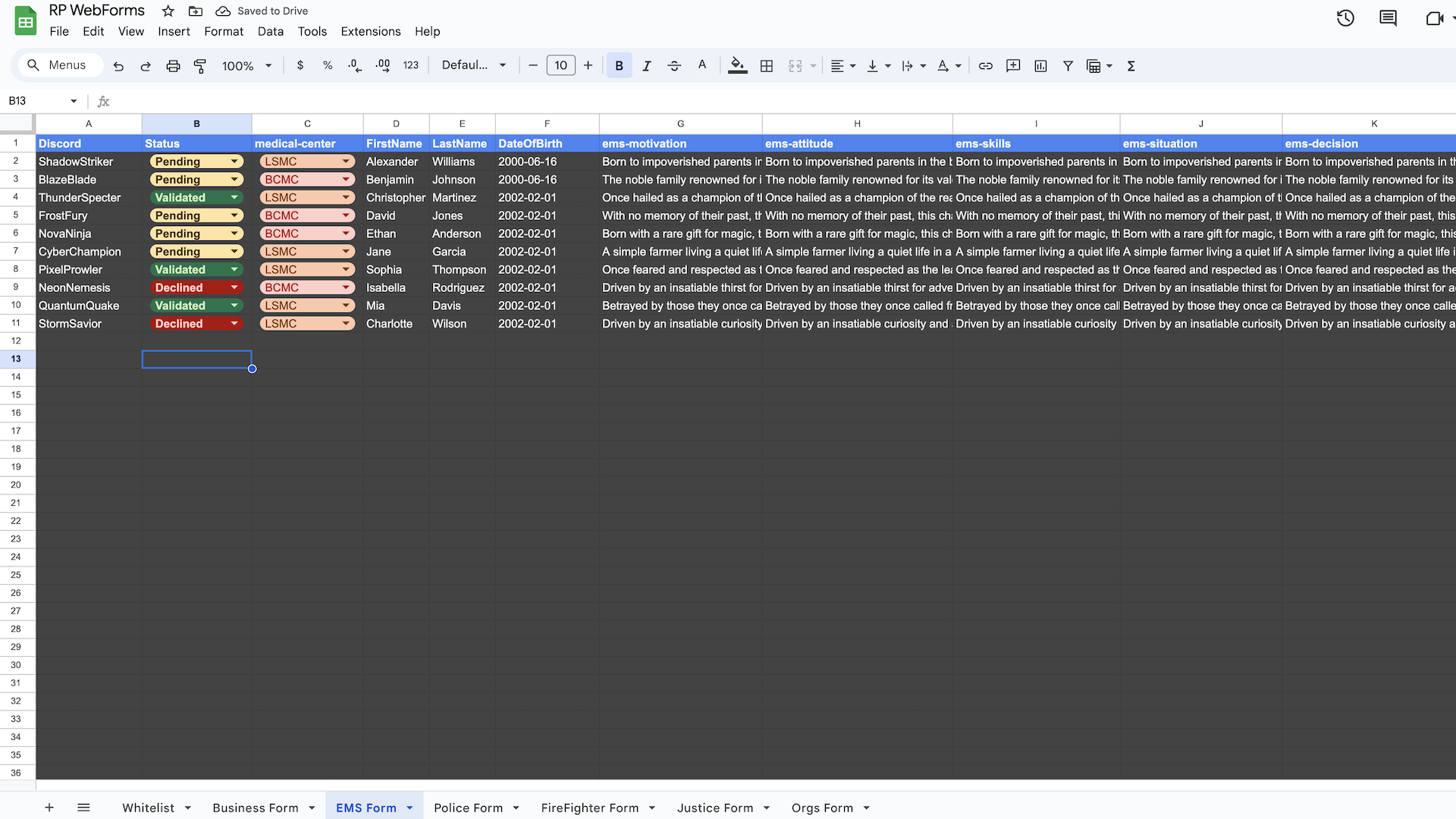The width and height of the screenshot is (1456, 819).
Task: Expand the zoom level 100% dropdown
Action: (x=268, y=66)
